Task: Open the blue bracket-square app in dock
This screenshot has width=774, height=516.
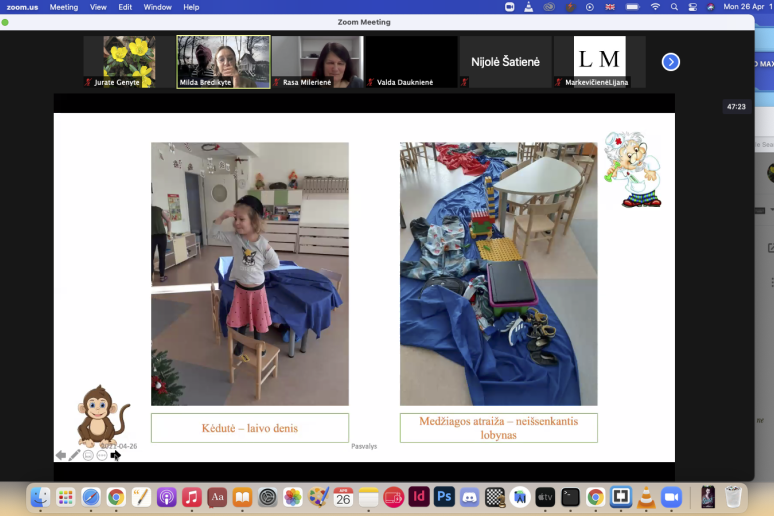Action: click(x=620, y=497)
